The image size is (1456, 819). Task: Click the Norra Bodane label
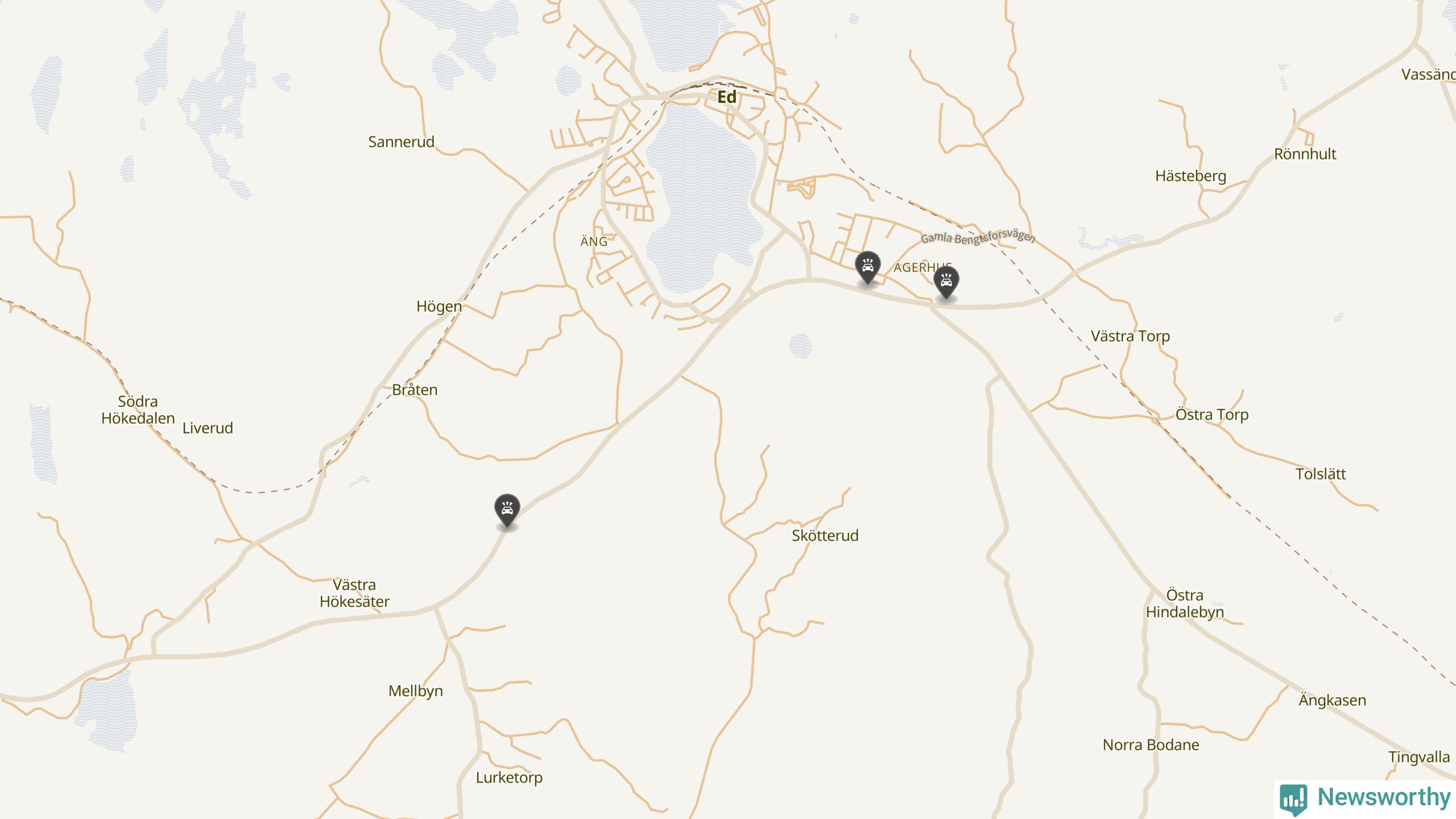coord(1151,745)
